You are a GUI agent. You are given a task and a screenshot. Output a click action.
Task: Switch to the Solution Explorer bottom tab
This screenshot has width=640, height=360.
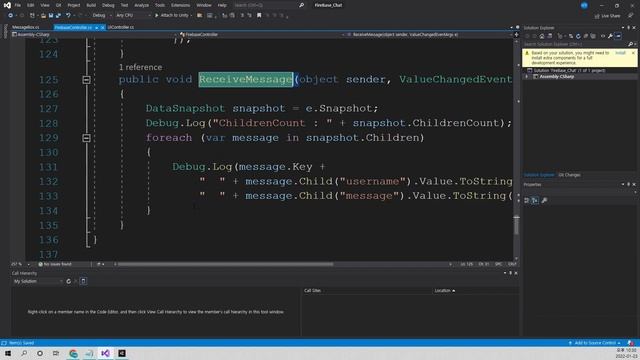tap(539, 175)
